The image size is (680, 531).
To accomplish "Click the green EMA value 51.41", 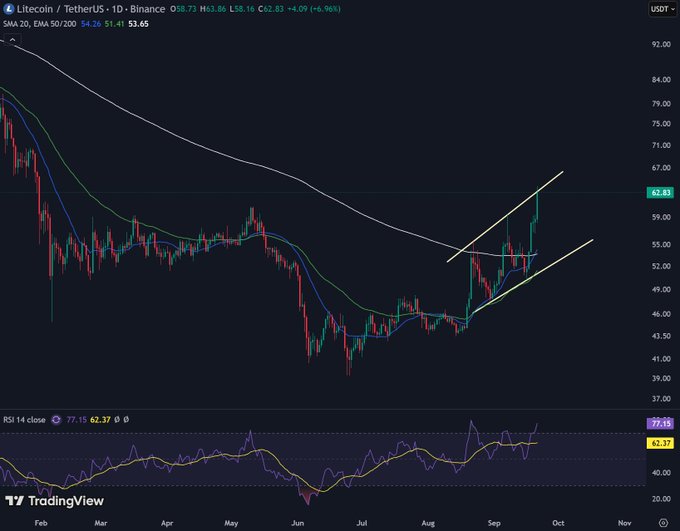I will 114,24.
